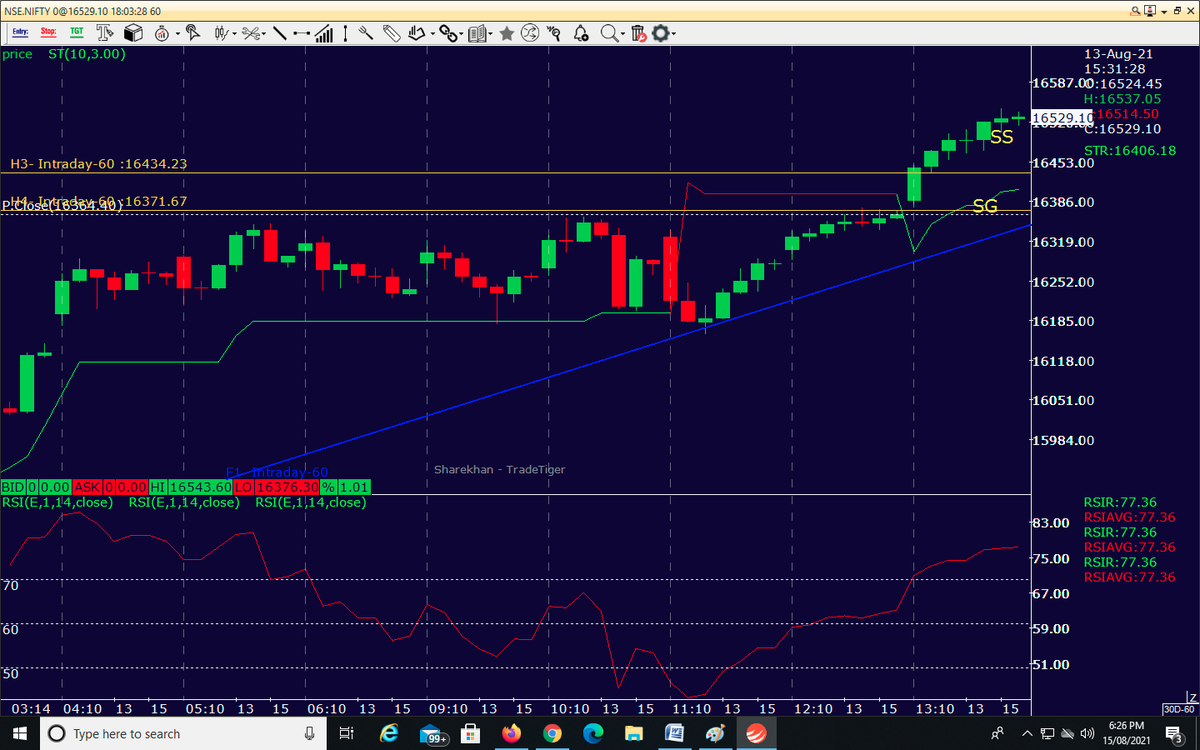Viewport: 1200px width, 750px height.
Task: Click the H3- Intraday-60 :16434.23 label
Action: (99, 164)
